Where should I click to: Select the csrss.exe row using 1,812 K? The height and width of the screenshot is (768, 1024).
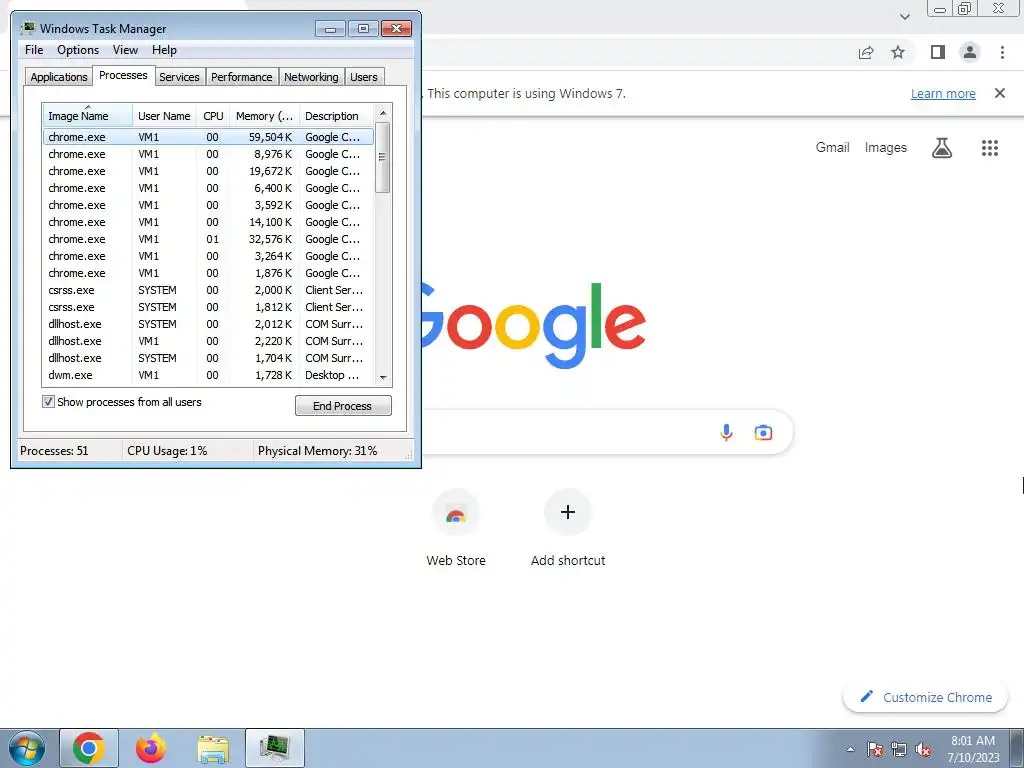click(x=208, y=307)
